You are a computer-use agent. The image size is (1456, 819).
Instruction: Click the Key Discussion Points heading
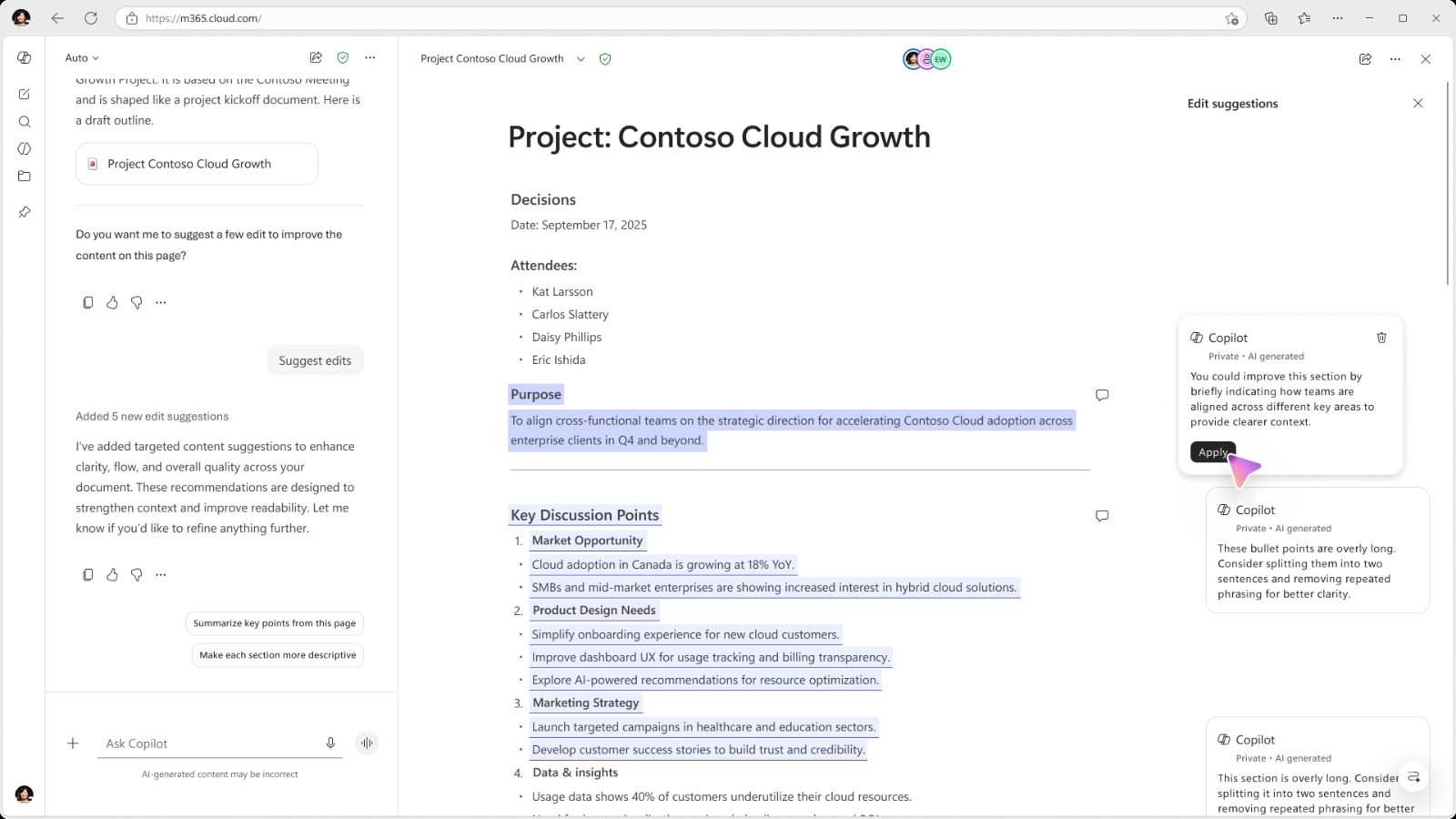click(x=584, y=515)
